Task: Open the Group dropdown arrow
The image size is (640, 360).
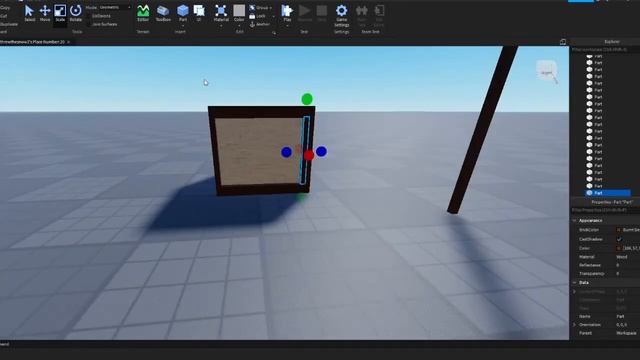Action: pyautogui.click(x=271, y=8)
